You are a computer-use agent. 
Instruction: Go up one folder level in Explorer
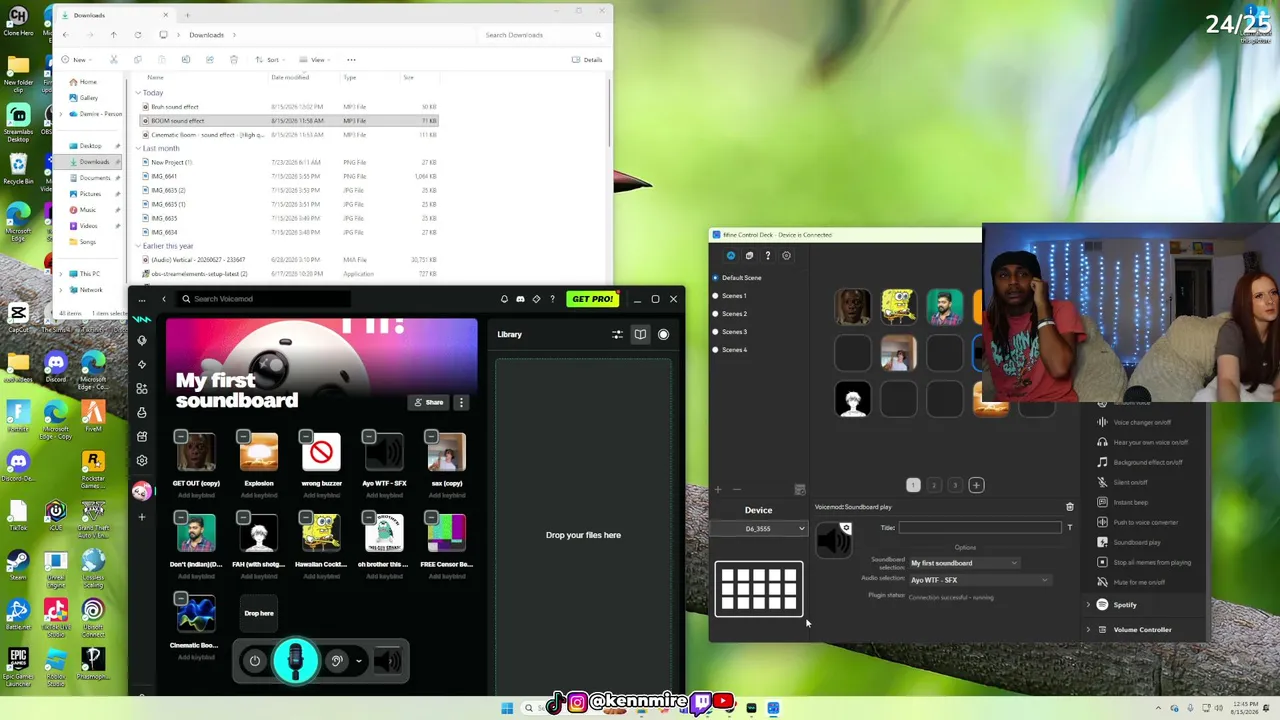113,35
